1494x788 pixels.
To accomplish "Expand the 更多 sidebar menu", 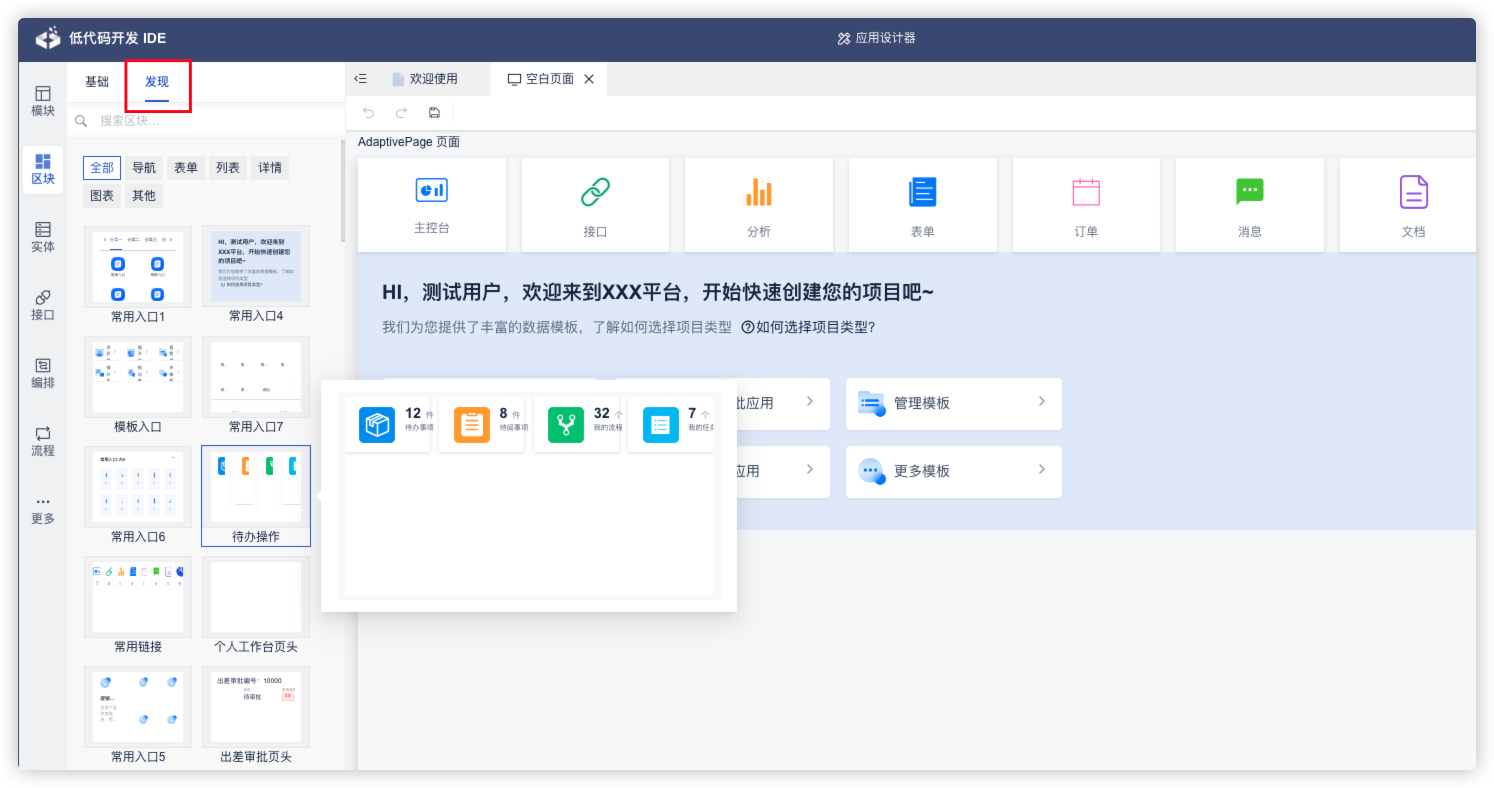I will click(43, 509).
